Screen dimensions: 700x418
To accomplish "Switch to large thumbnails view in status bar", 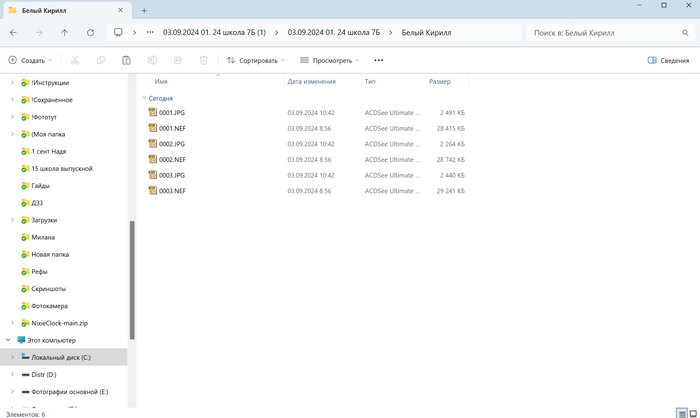I will (x=691, y=412).
